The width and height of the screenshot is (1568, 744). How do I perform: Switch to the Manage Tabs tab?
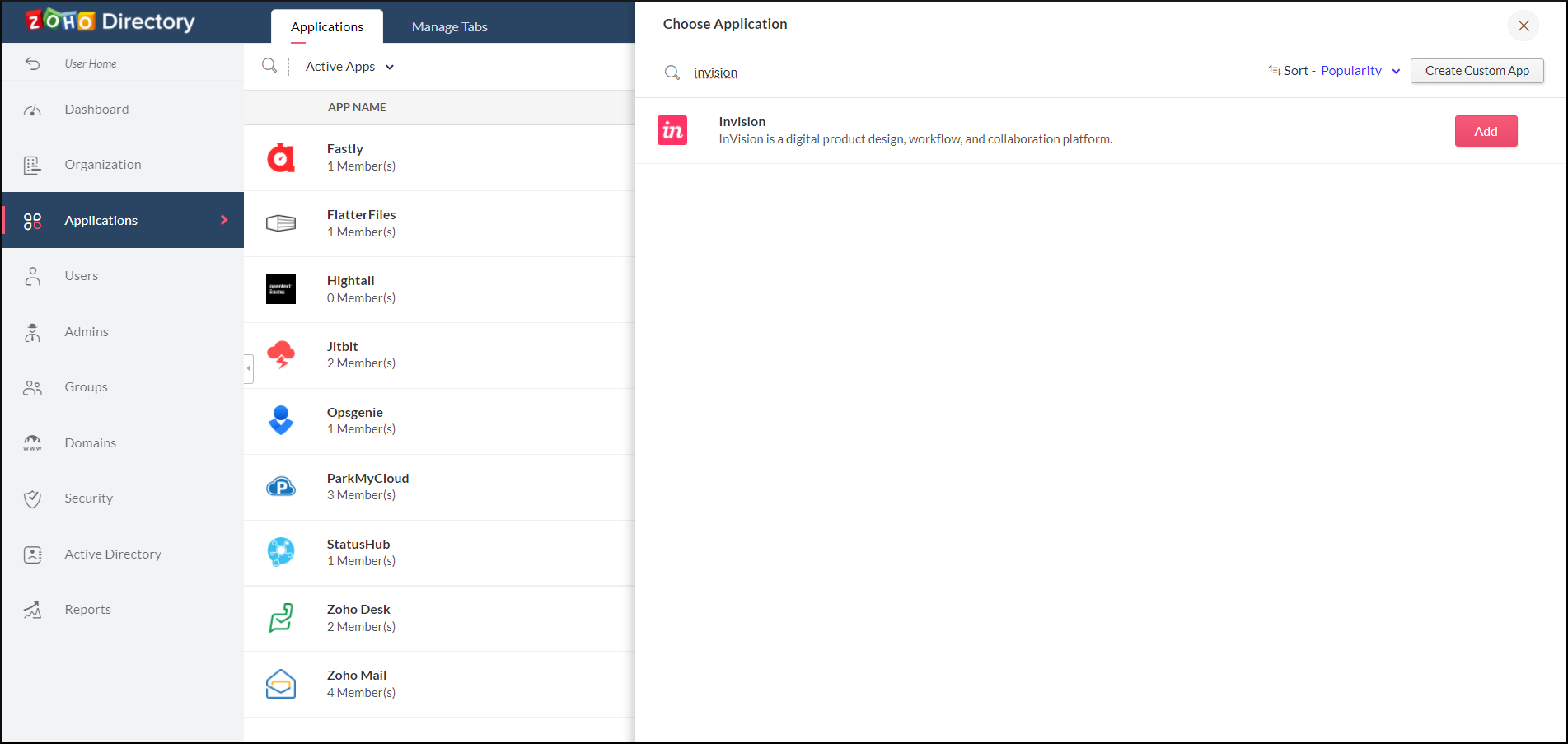pos(450,26)
